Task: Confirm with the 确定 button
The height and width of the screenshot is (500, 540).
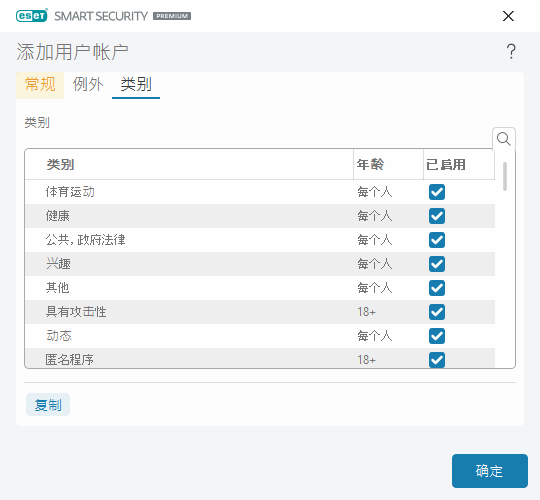Action: pos(490,471)
